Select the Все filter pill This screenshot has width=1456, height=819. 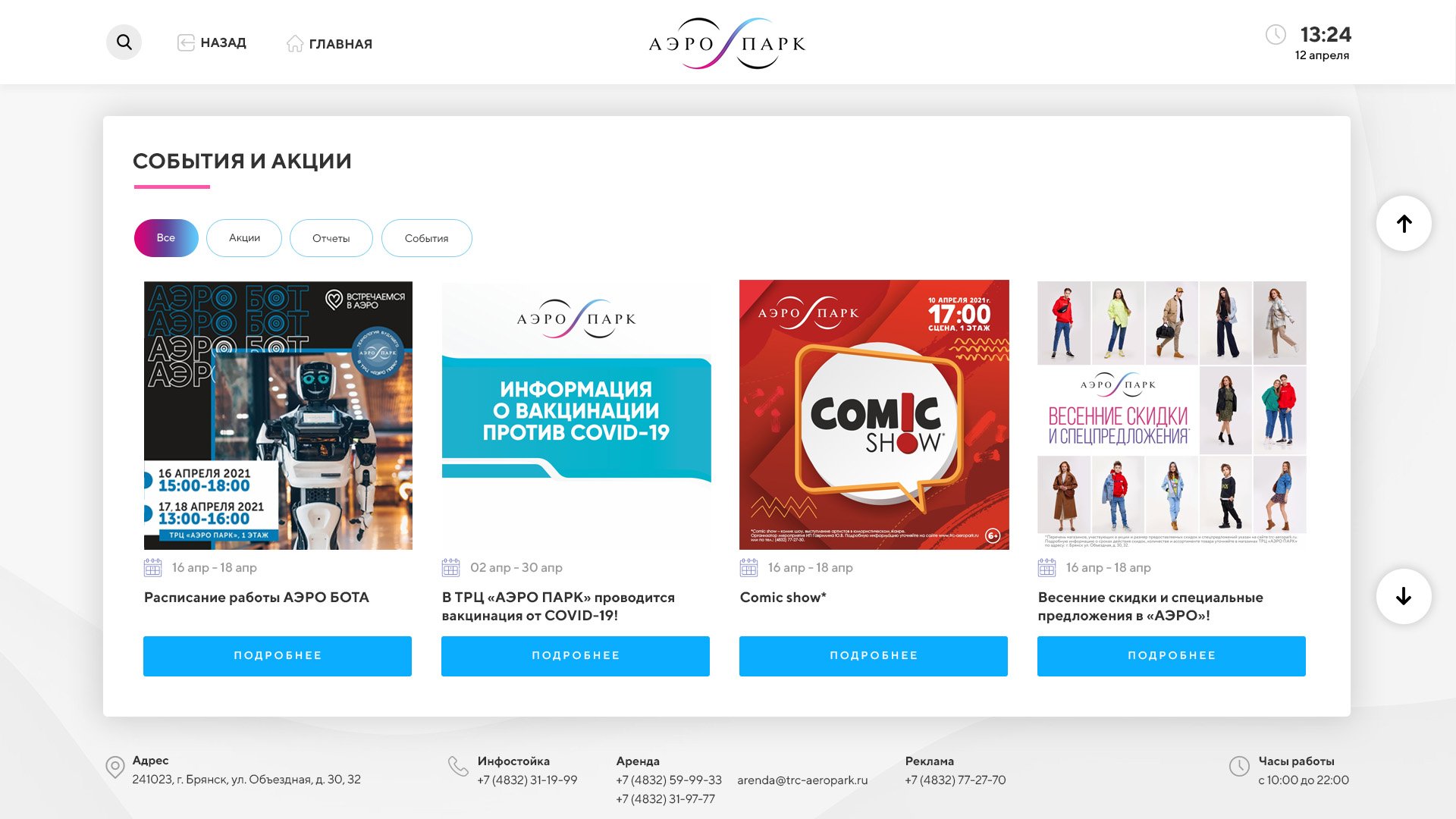(x=166, y=238)
